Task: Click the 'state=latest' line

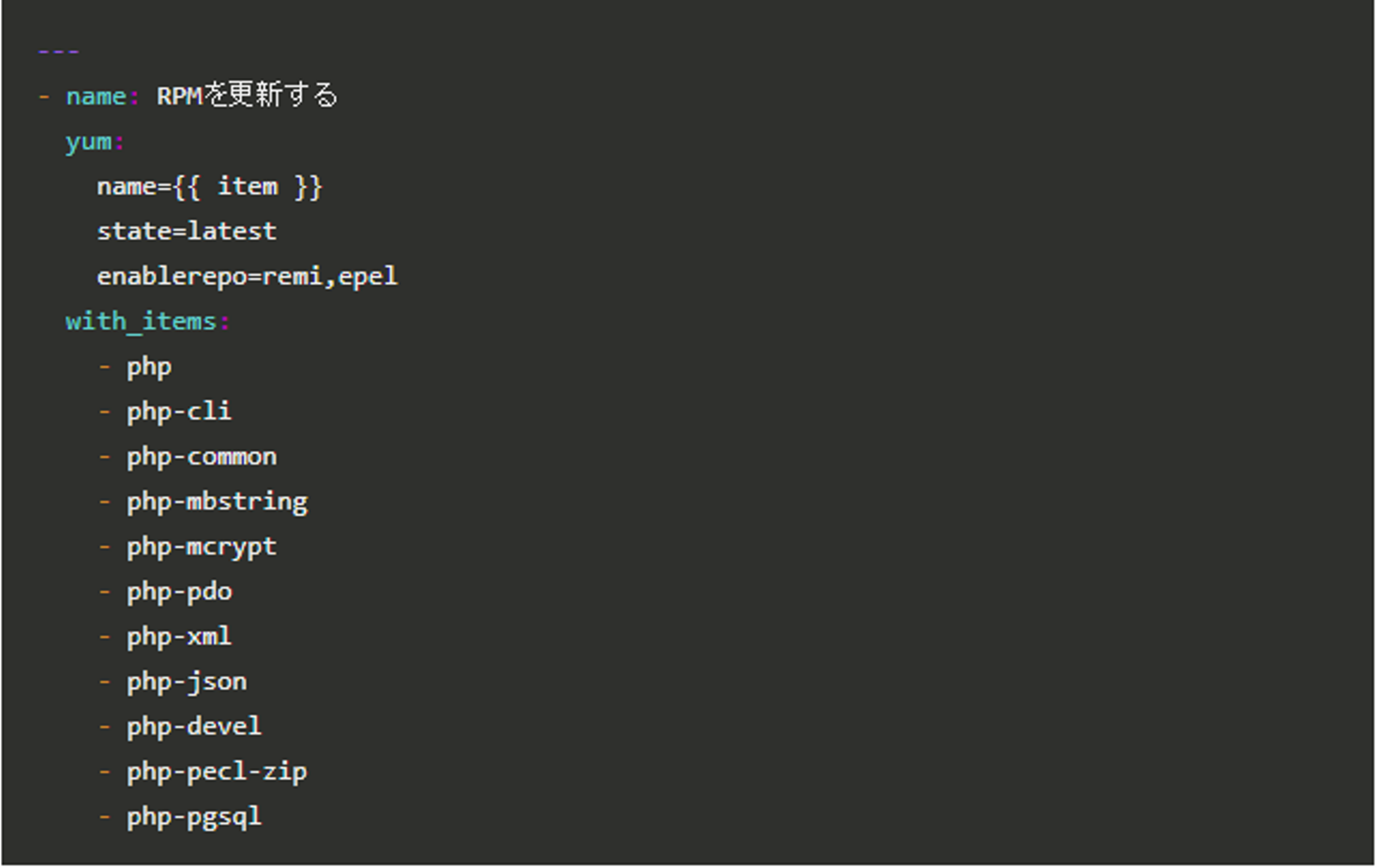Action: [x=186, y=231]
